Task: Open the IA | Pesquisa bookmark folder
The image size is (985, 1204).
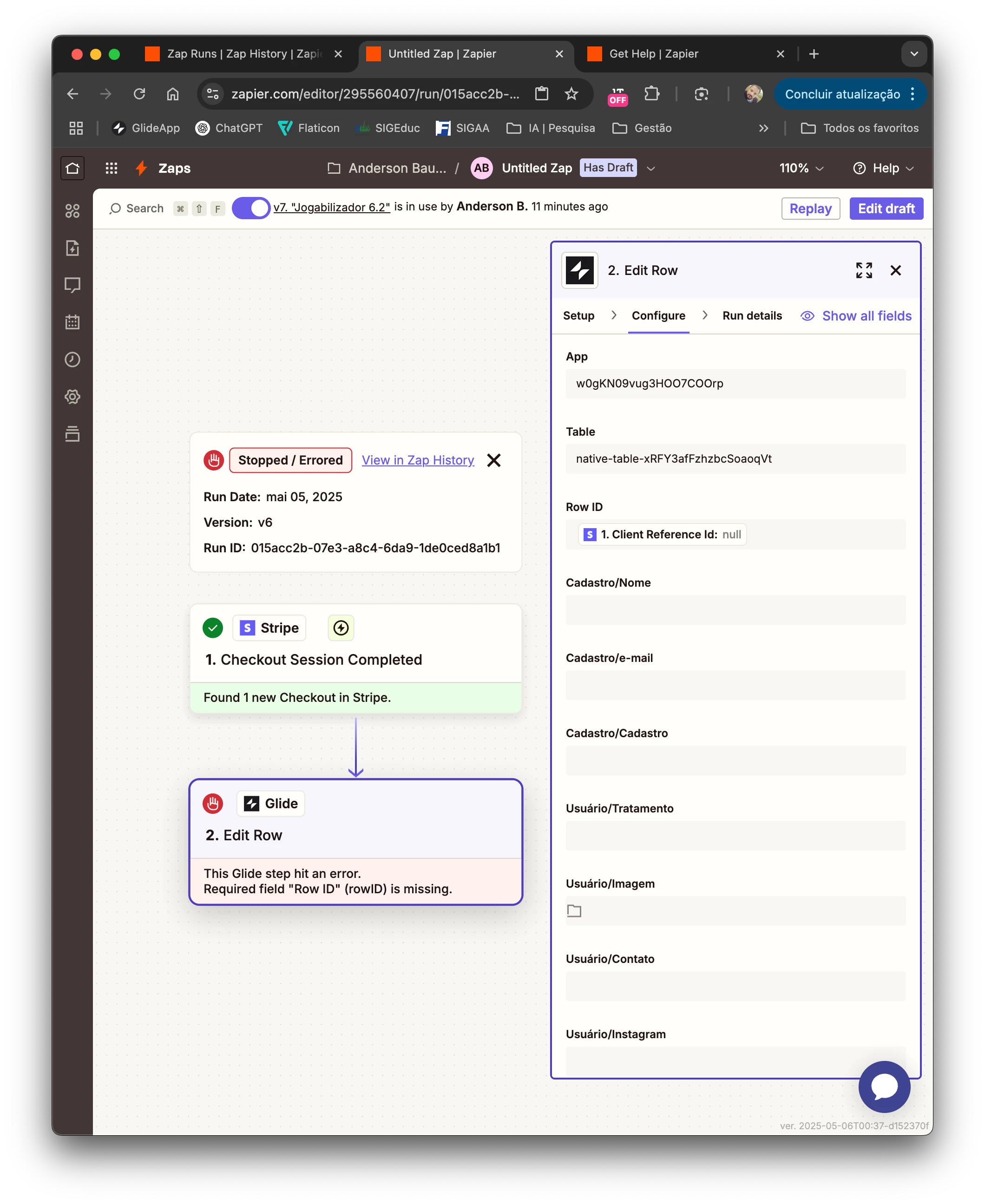Action: 551,128
